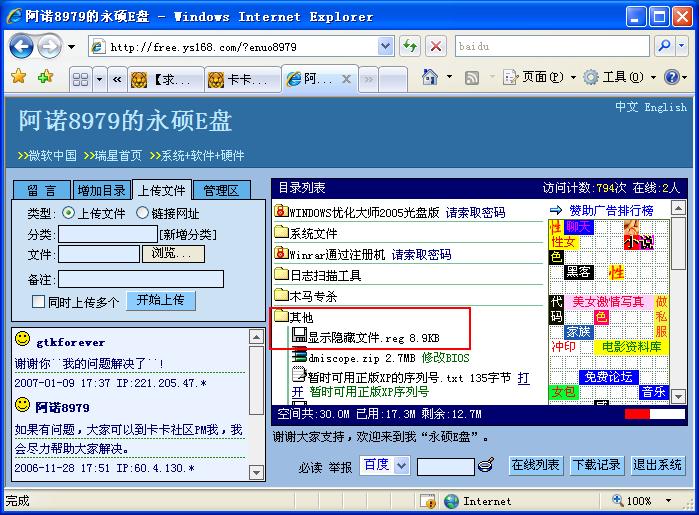Check the 同时上传多个 checkbox

click(38, 301)
